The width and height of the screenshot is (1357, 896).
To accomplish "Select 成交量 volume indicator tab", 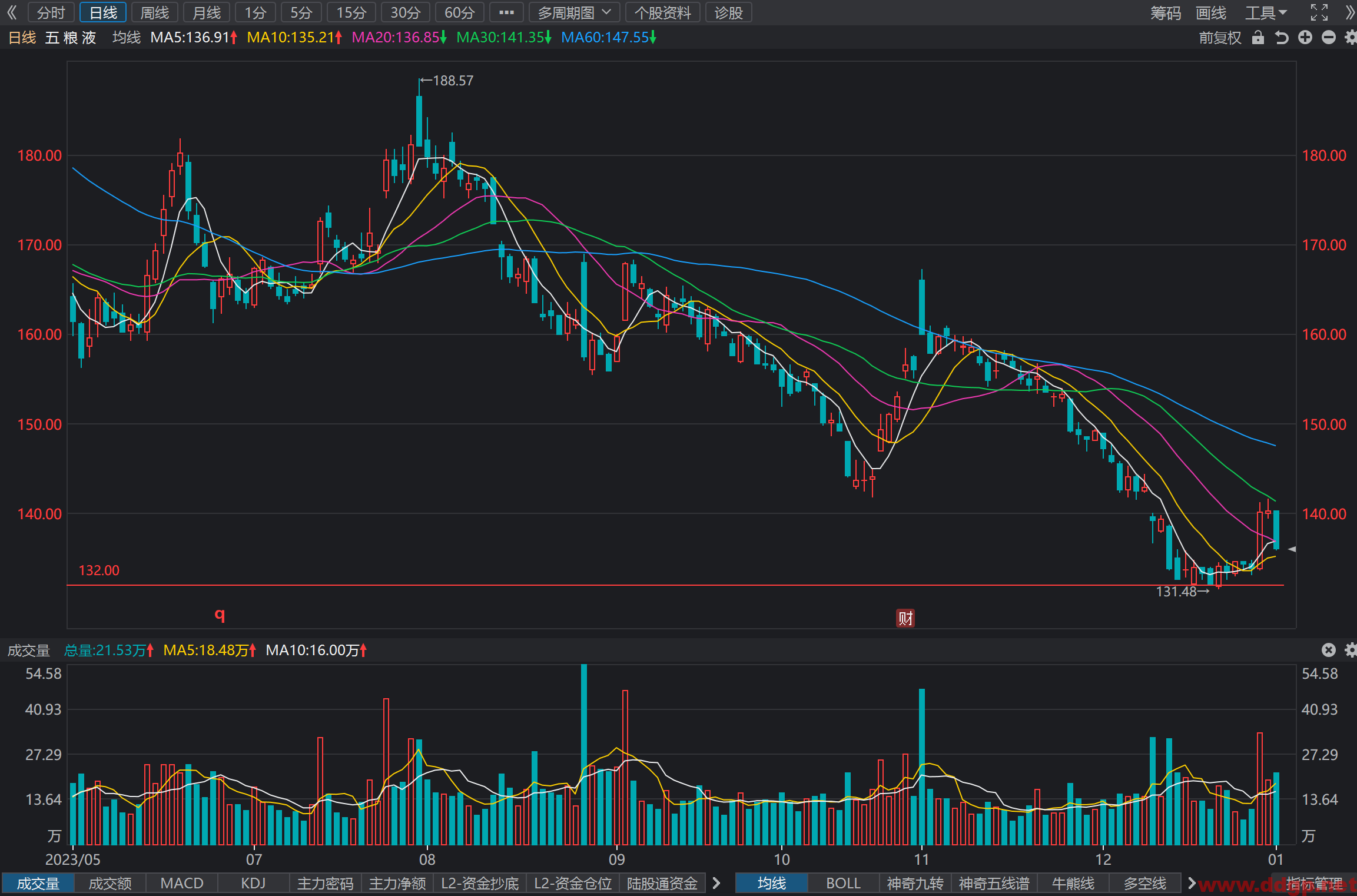I will [x=38, y=883].
